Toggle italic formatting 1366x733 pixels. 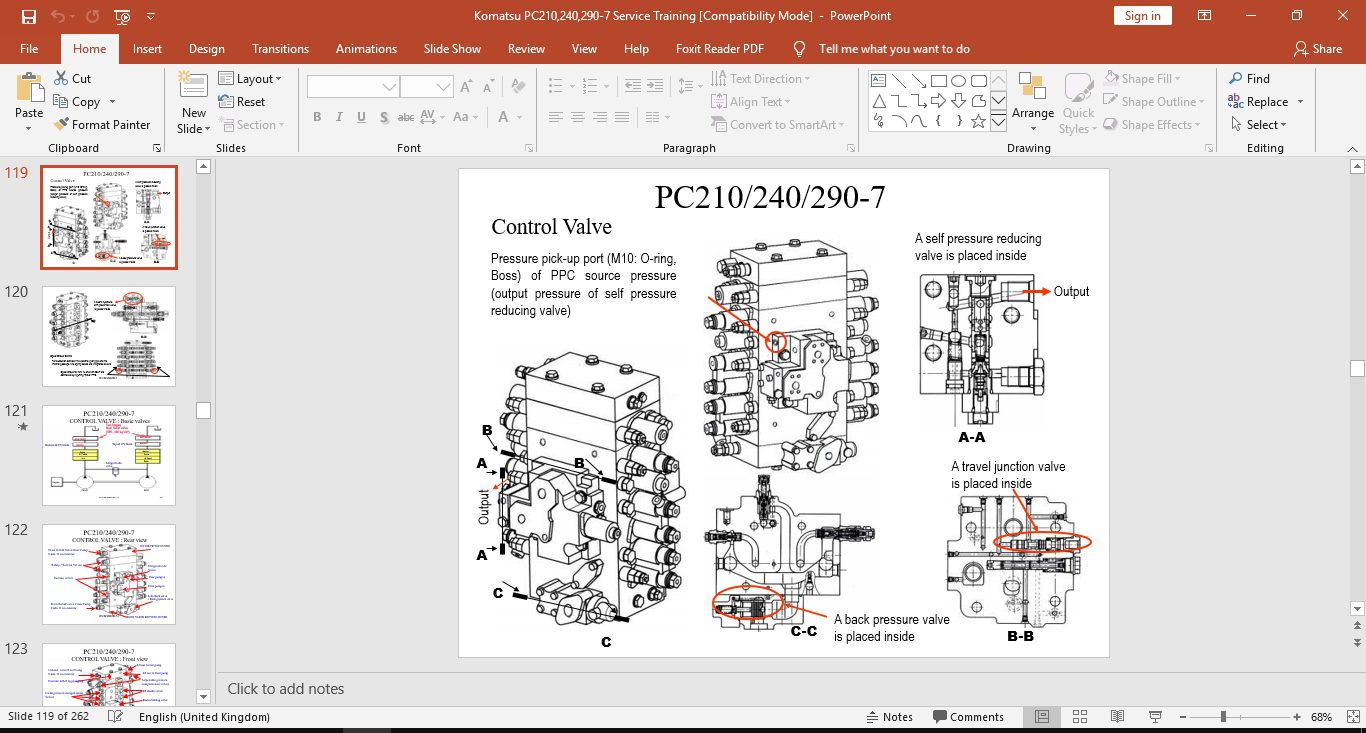pyautogui.click(x=338, y=117)
